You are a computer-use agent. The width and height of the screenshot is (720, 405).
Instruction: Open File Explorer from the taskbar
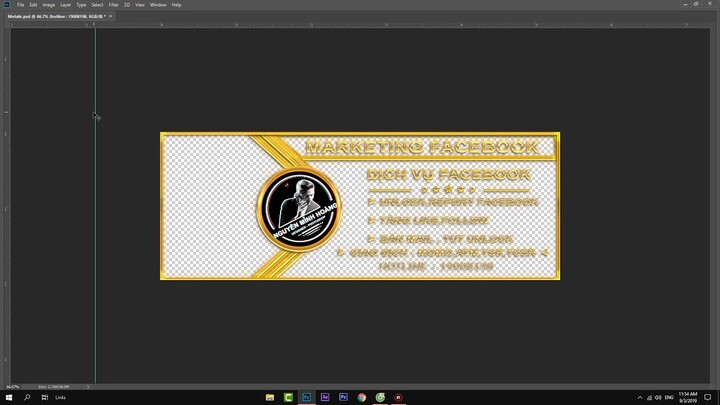click(x=270, y=397)
